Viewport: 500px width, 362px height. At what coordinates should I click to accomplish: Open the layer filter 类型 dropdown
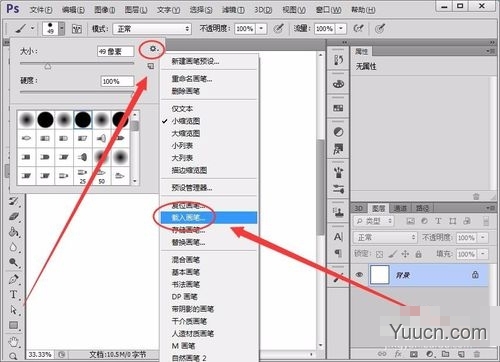point(374,221)
